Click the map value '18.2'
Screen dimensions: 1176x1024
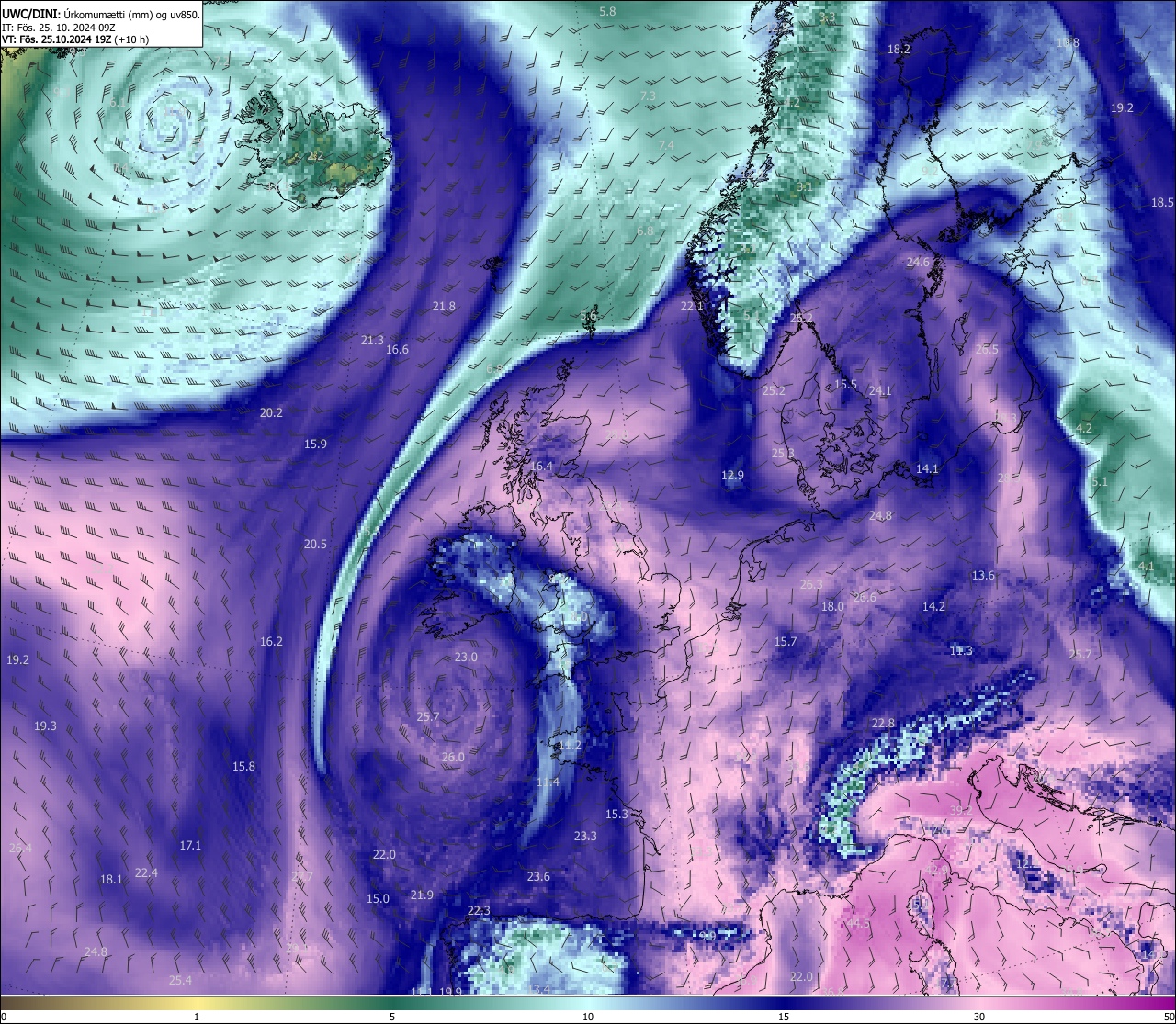[x=899, y=49]
